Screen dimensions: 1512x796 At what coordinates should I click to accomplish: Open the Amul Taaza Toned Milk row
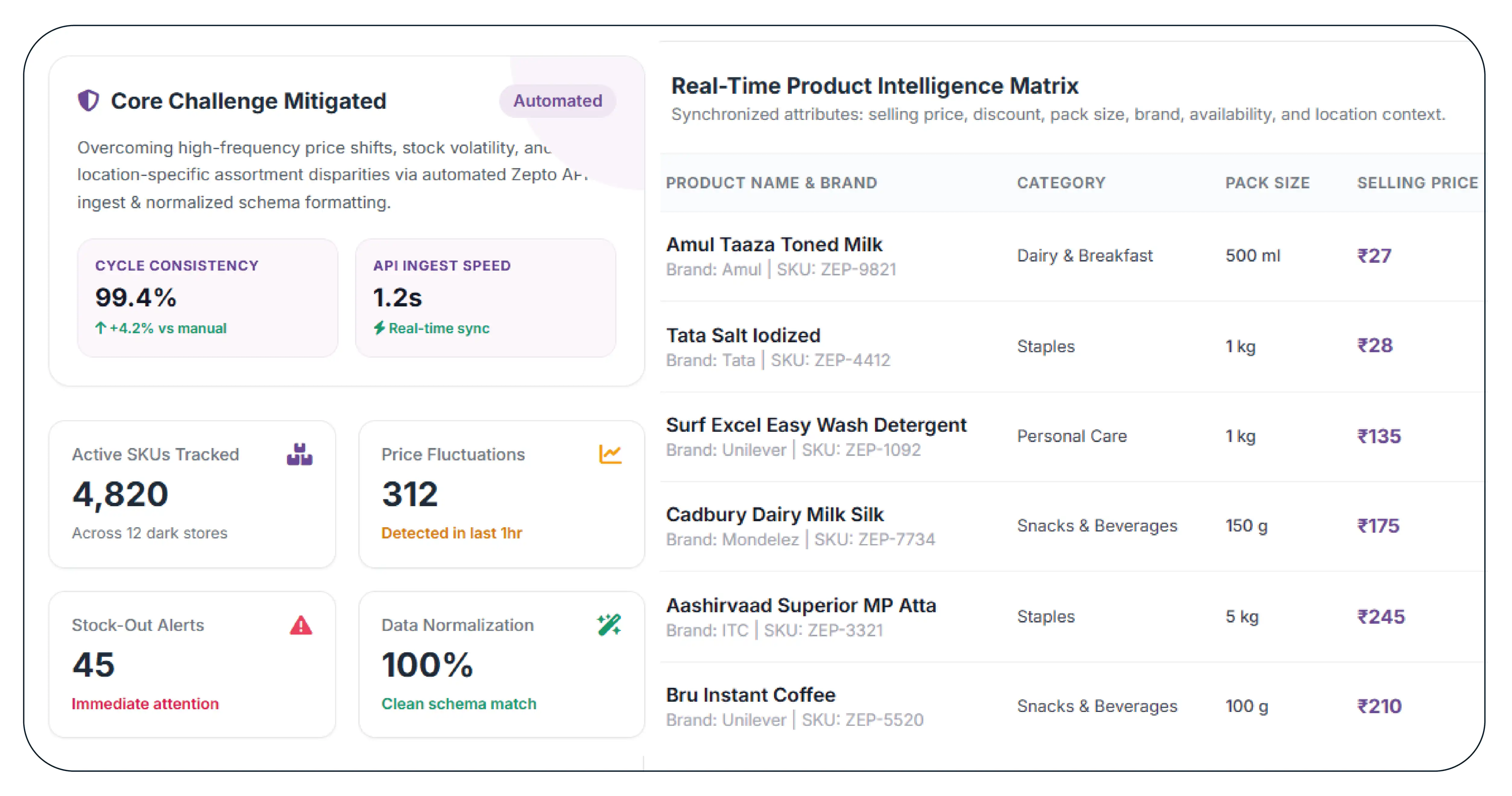[x=1073, y=256]
